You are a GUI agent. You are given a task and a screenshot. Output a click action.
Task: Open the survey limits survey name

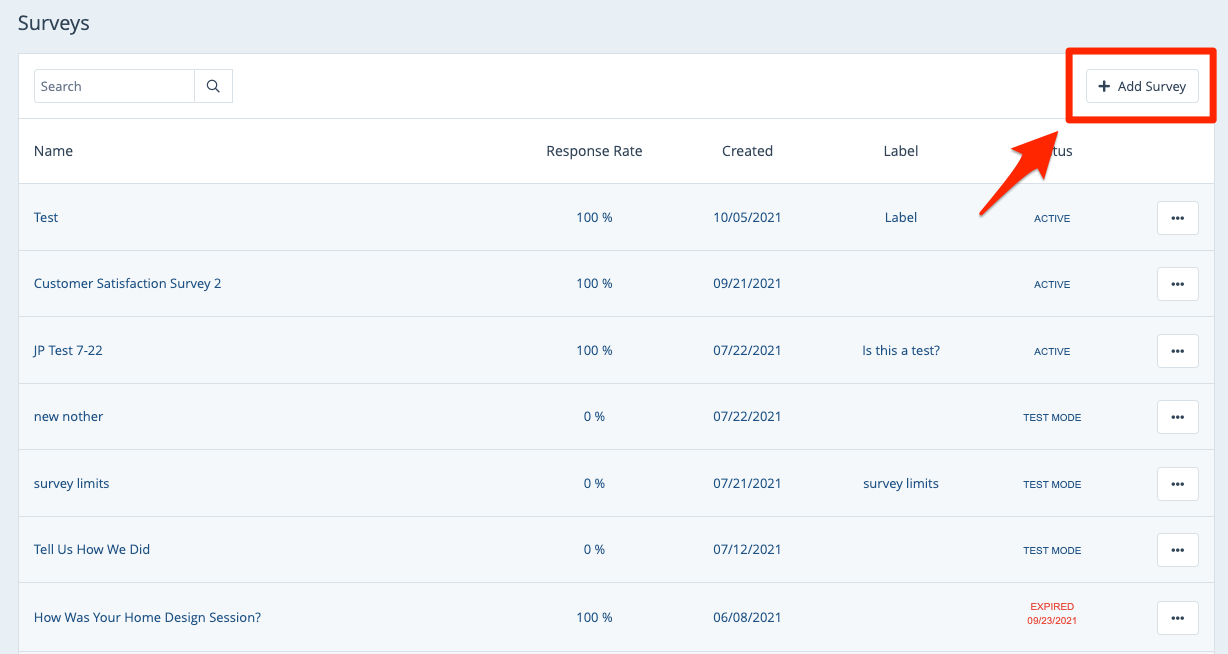71,484
